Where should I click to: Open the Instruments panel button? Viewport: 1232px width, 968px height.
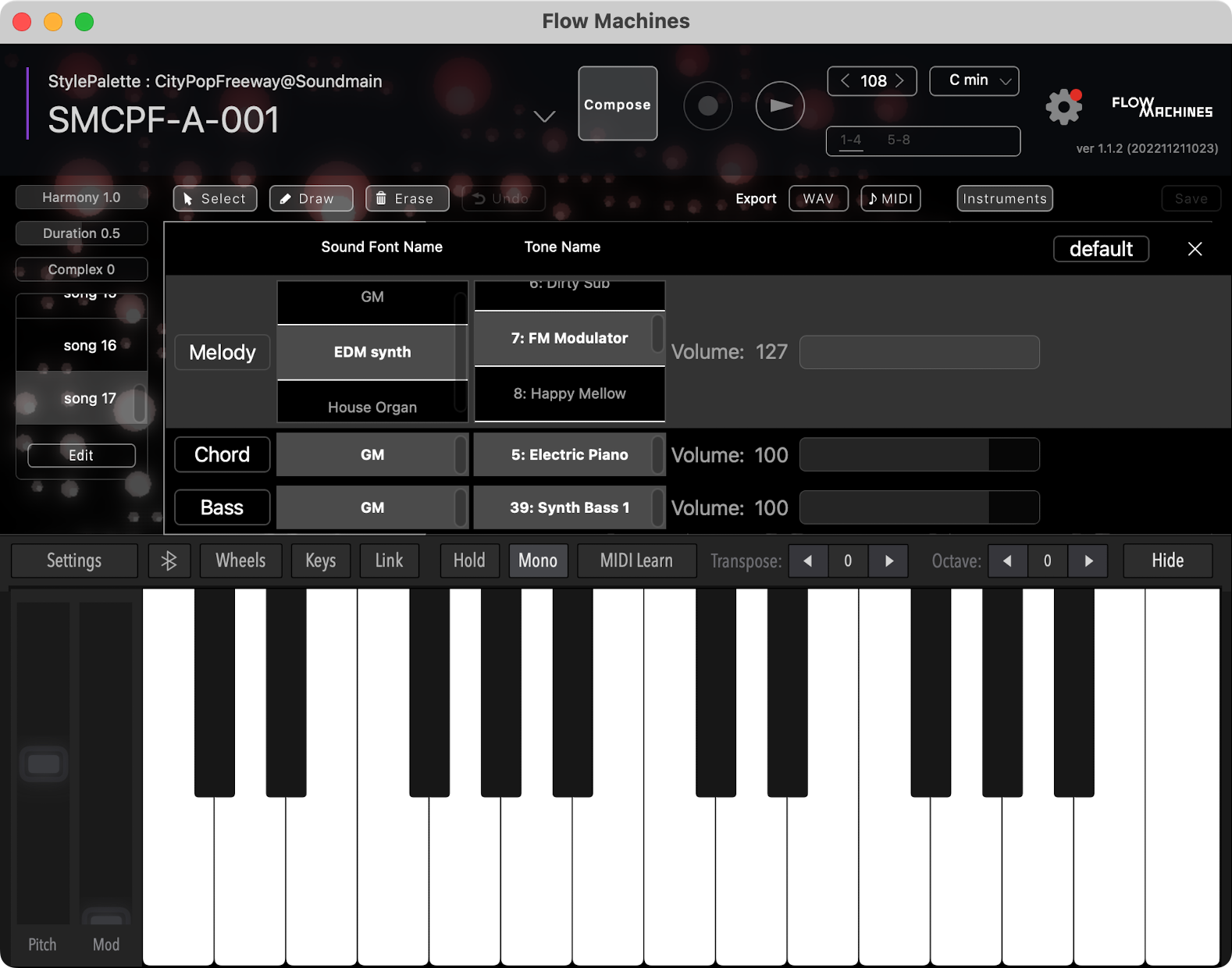[x=1005, y=198]
